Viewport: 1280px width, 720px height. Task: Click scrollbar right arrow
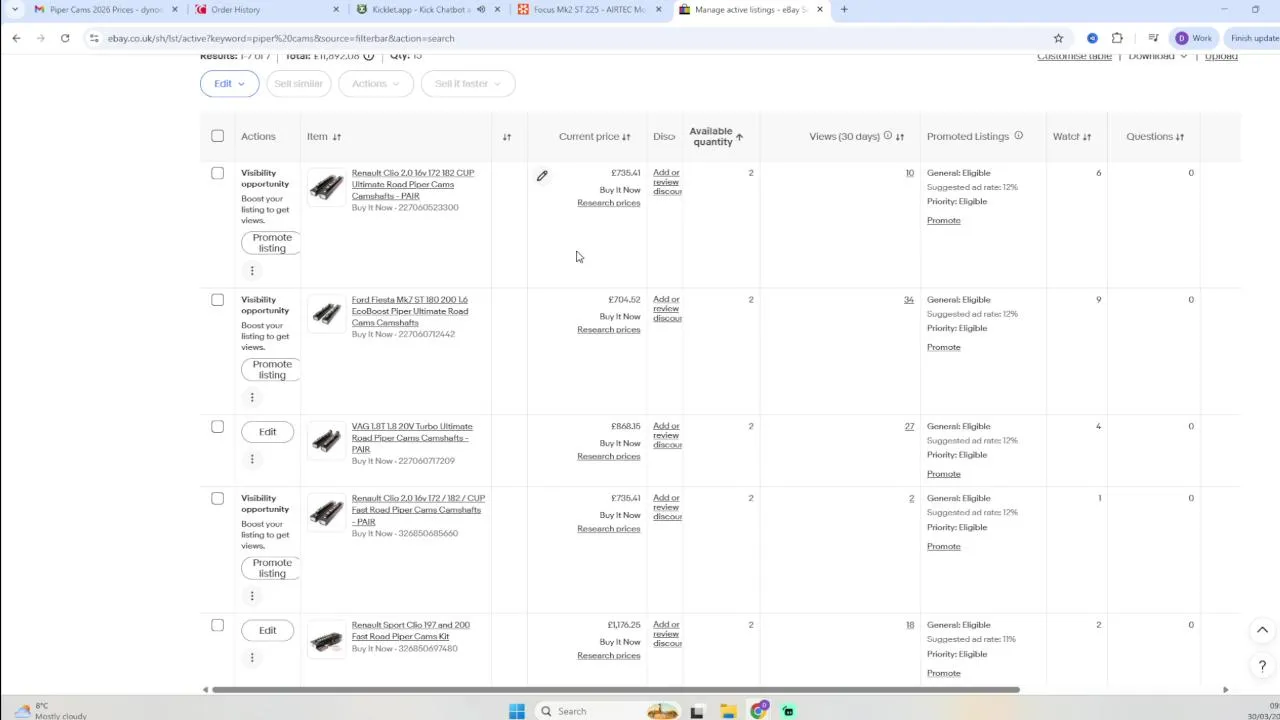coord(1225,689)
